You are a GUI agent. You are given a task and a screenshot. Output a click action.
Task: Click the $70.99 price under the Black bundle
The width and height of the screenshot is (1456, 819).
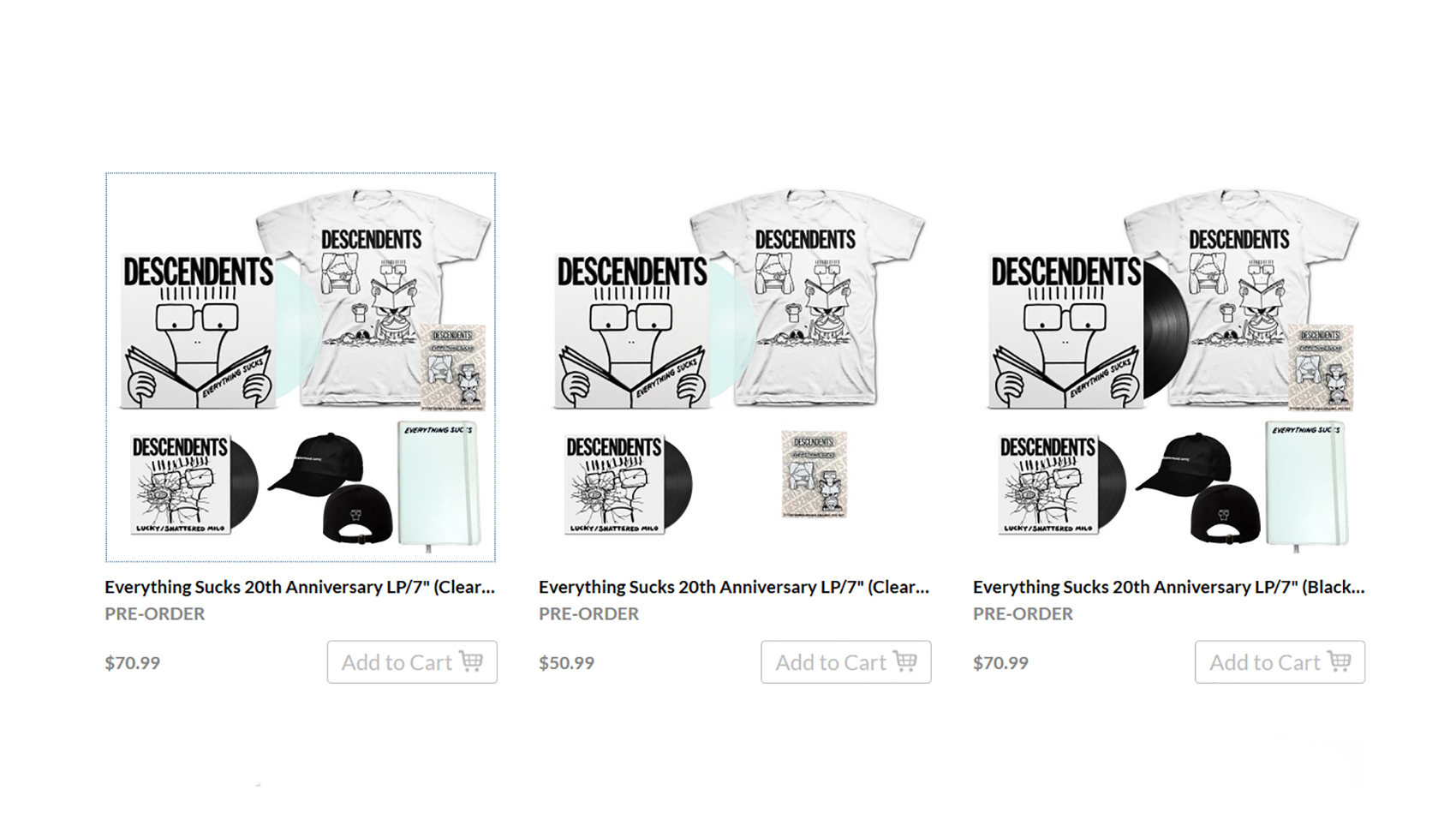click(x=1000, y=662)
